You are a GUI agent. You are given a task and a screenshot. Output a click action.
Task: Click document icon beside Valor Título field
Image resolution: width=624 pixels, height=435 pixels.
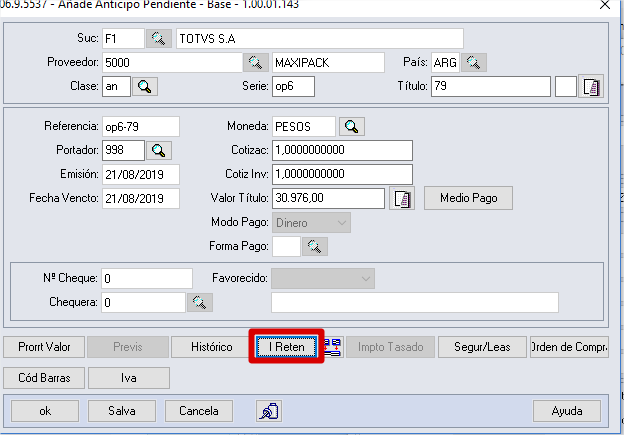402,198
